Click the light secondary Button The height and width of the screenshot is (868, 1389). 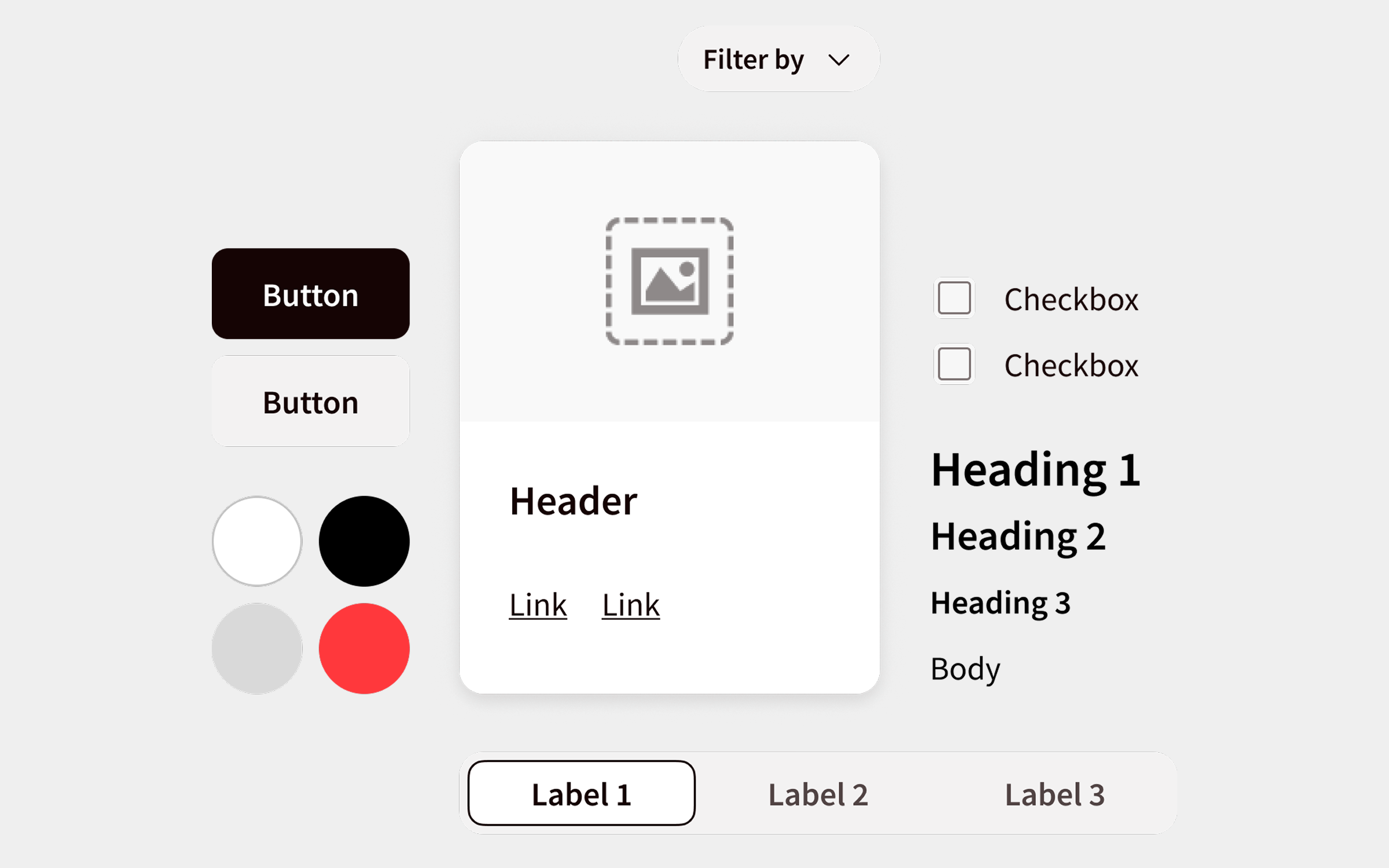coord(311,401)
